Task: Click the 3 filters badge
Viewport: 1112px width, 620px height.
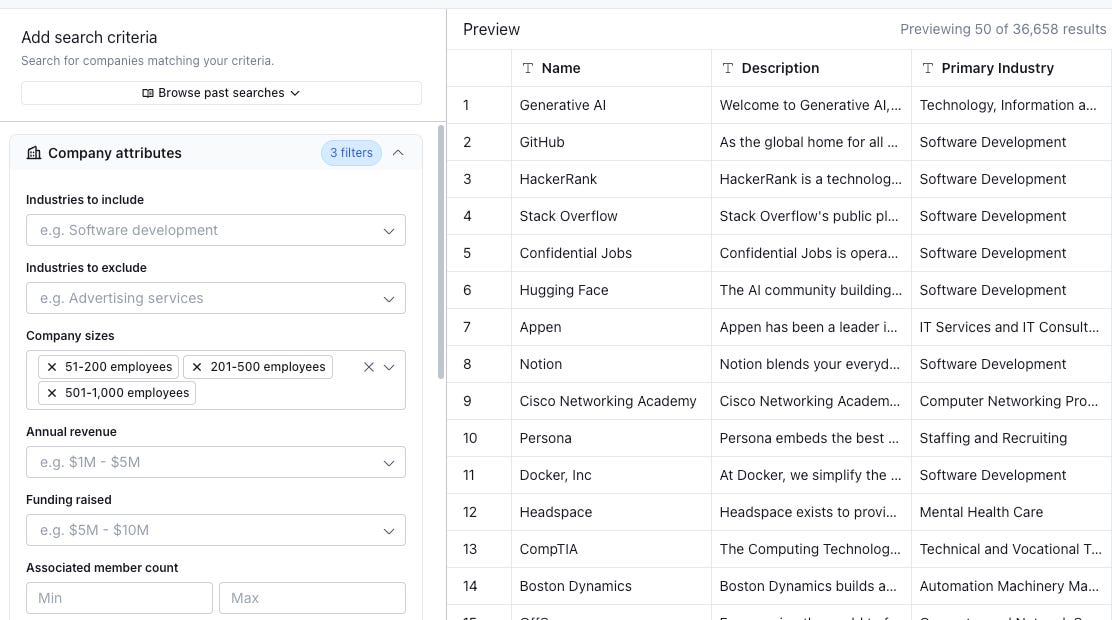Action: point(351,153)
